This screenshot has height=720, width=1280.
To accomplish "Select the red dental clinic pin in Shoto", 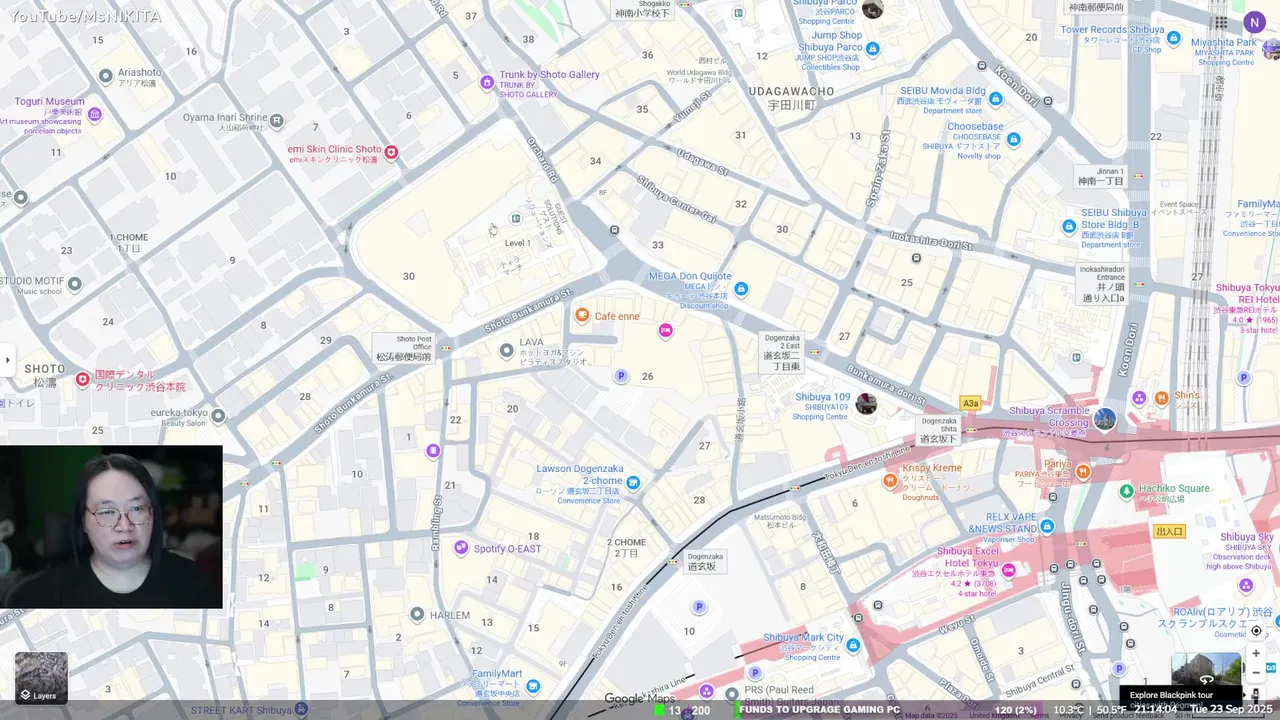I will (x=83, y=380).
